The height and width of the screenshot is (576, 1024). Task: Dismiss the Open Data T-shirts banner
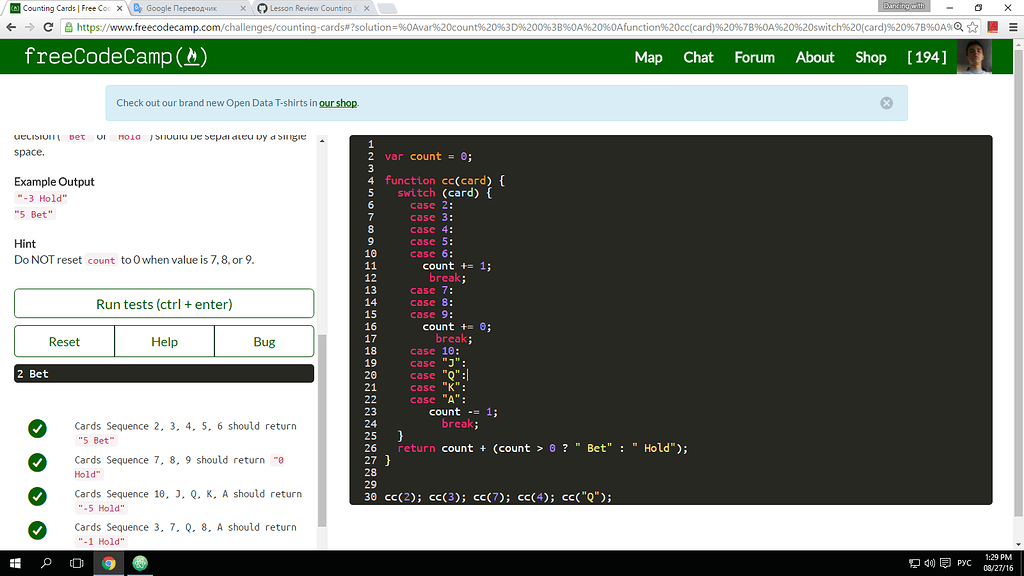886,102
